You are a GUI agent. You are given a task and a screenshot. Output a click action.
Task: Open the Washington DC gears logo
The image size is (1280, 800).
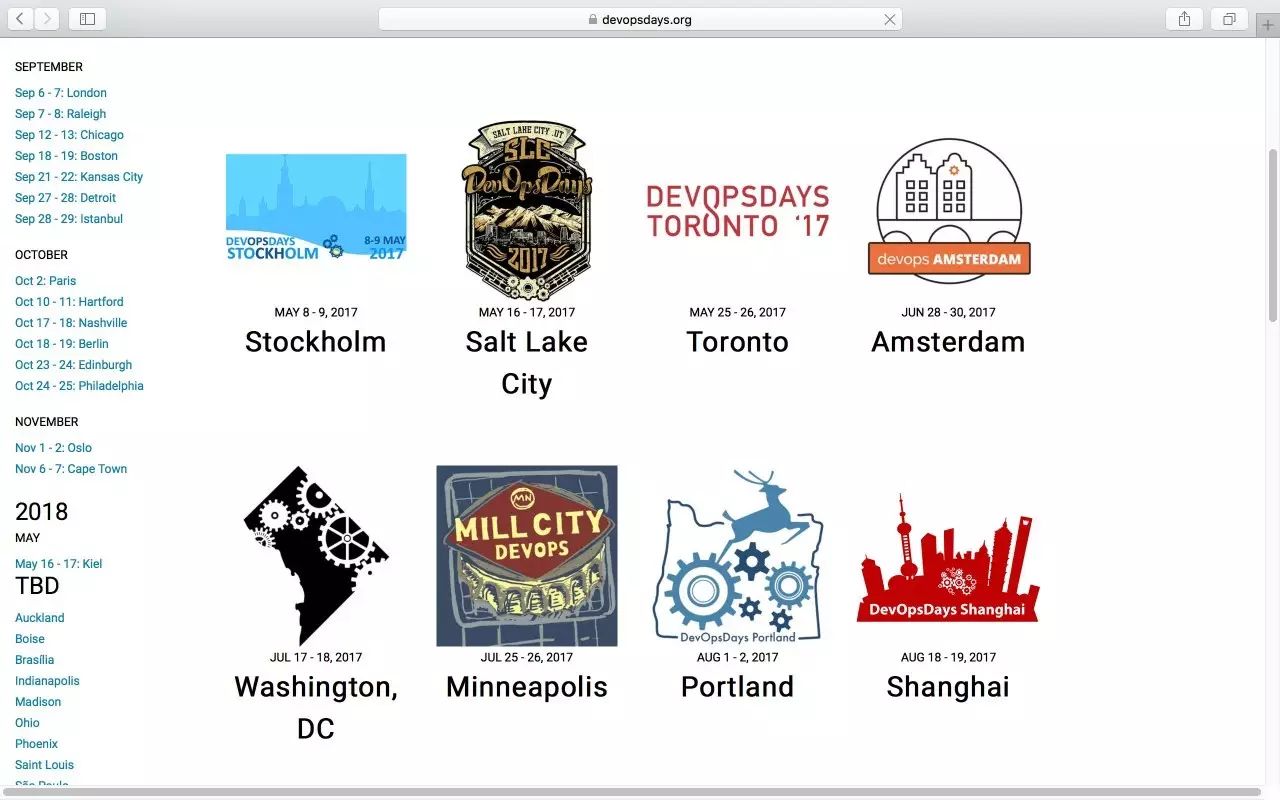click(316, 556)
